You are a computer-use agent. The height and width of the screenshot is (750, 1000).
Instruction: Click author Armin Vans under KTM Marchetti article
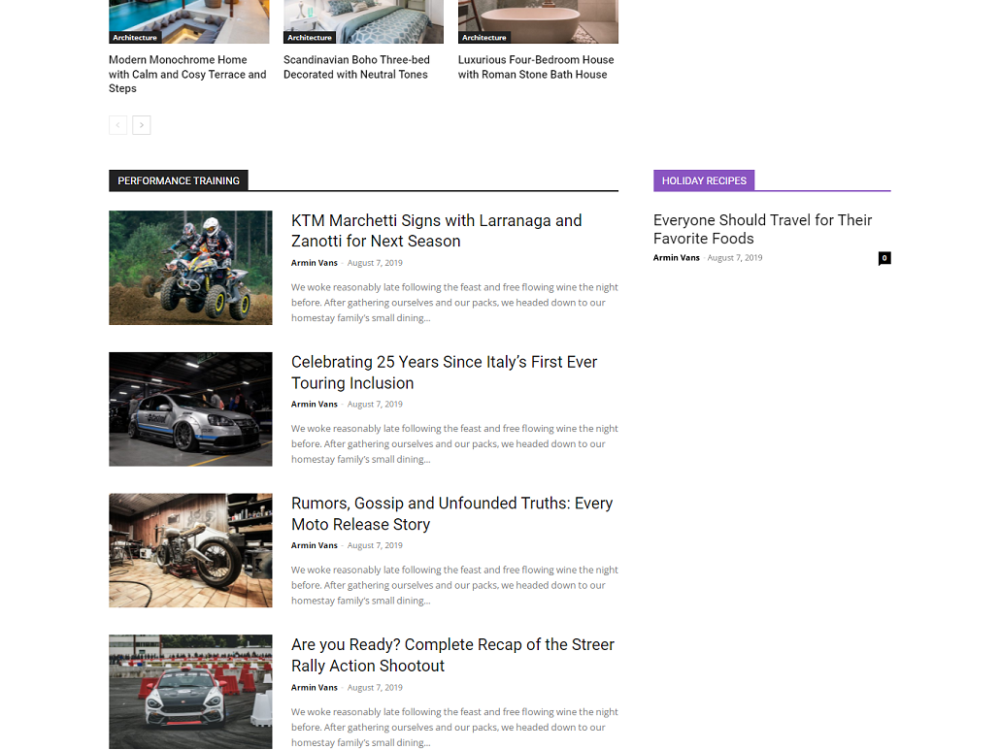tap(314, 263)
